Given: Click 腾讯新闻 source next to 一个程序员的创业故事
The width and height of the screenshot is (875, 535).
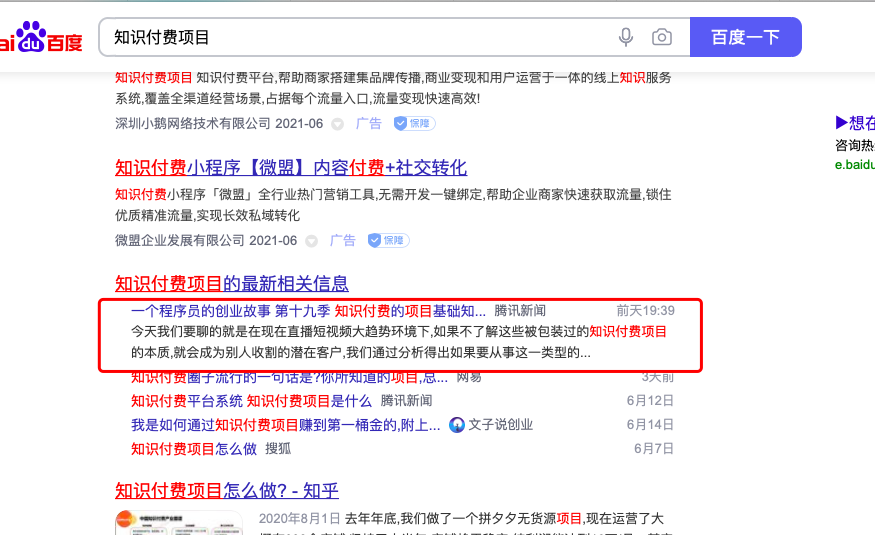Looking at the screenshot, I should 520,311.
